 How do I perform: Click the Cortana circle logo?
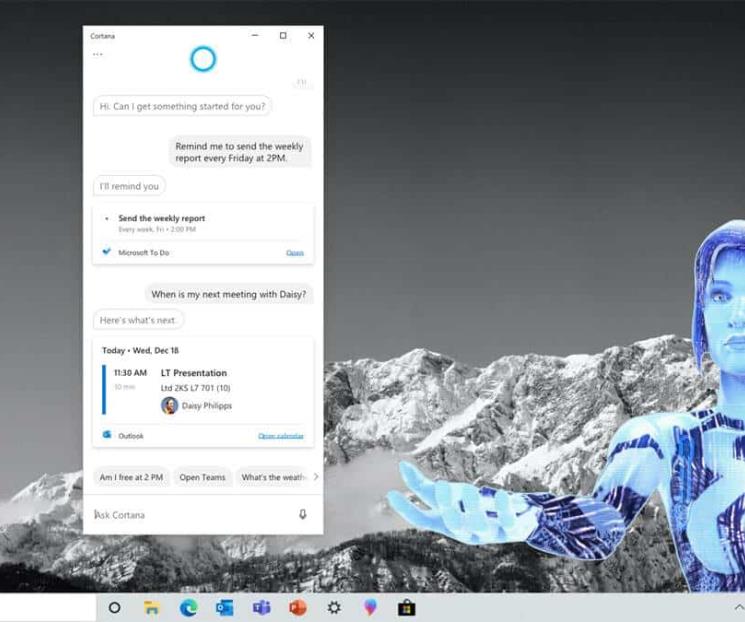pyautogui.click(x=203, y=59)
